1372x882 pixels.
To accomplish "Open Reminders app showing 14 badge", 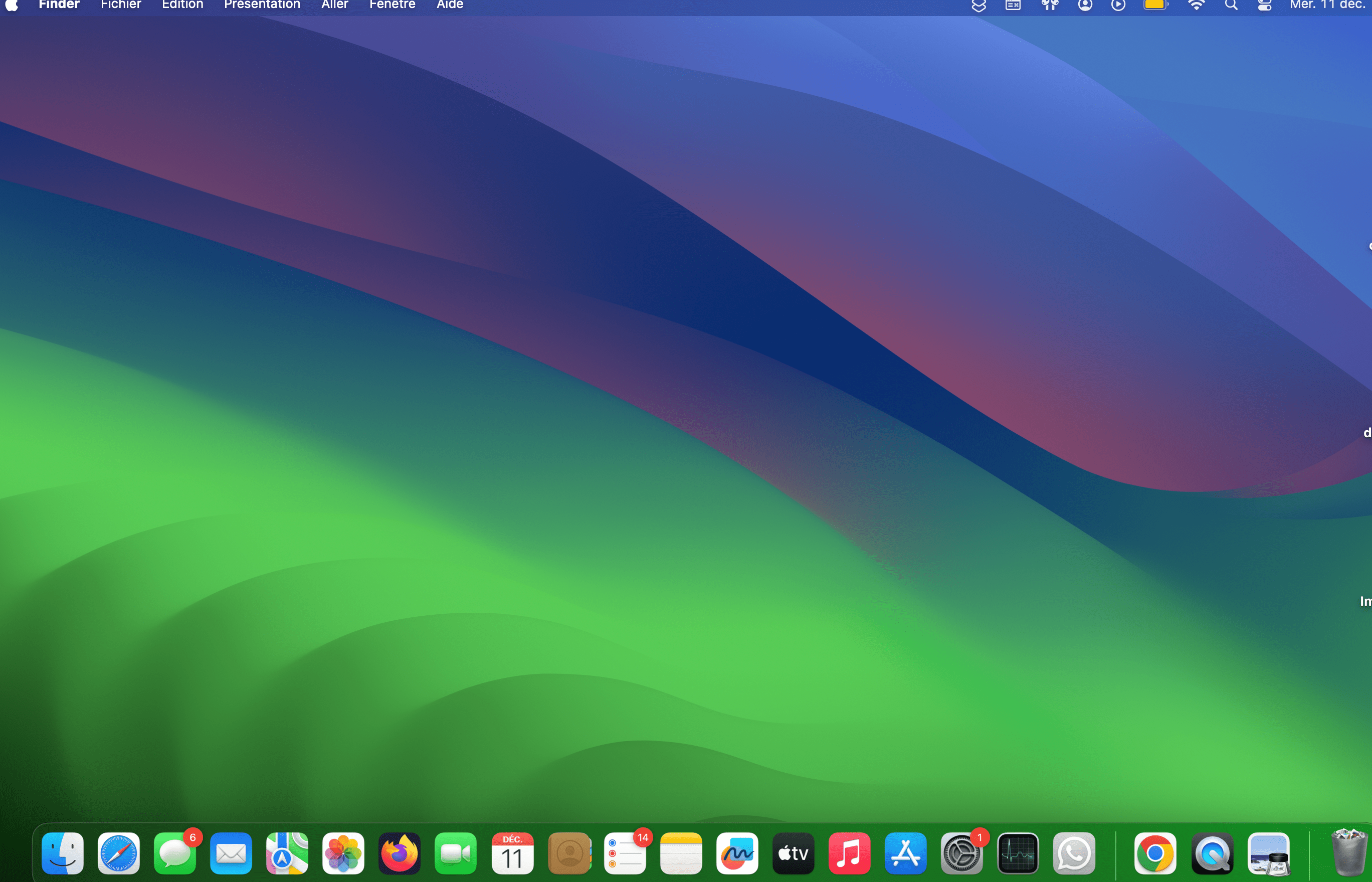I will [x=625, y=853].
